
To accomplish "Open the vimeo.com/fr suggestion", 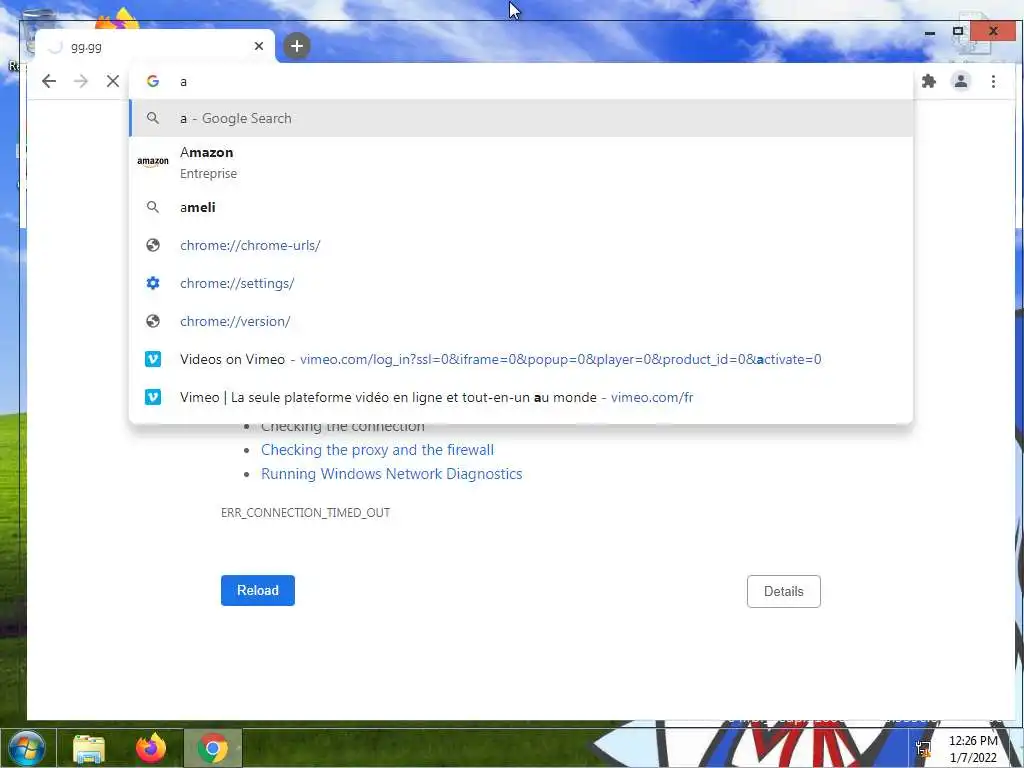I will click(x=521, y=396).
